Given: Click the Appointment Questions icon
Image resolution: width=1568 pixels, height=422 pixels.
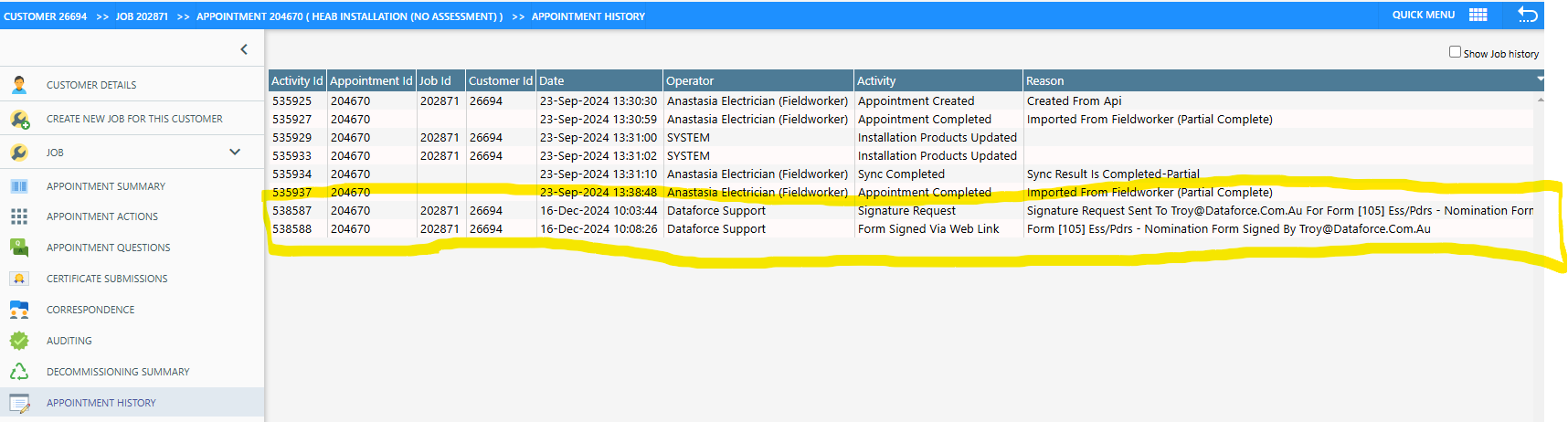Looking at the screenshot, I should [19, 248].
